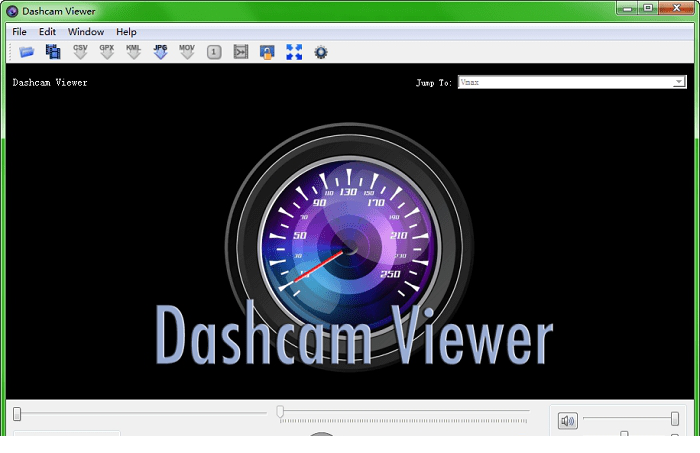Open the Edit menu
The width and height of the screenshot is (700, 453).
(x=47, y=32)
